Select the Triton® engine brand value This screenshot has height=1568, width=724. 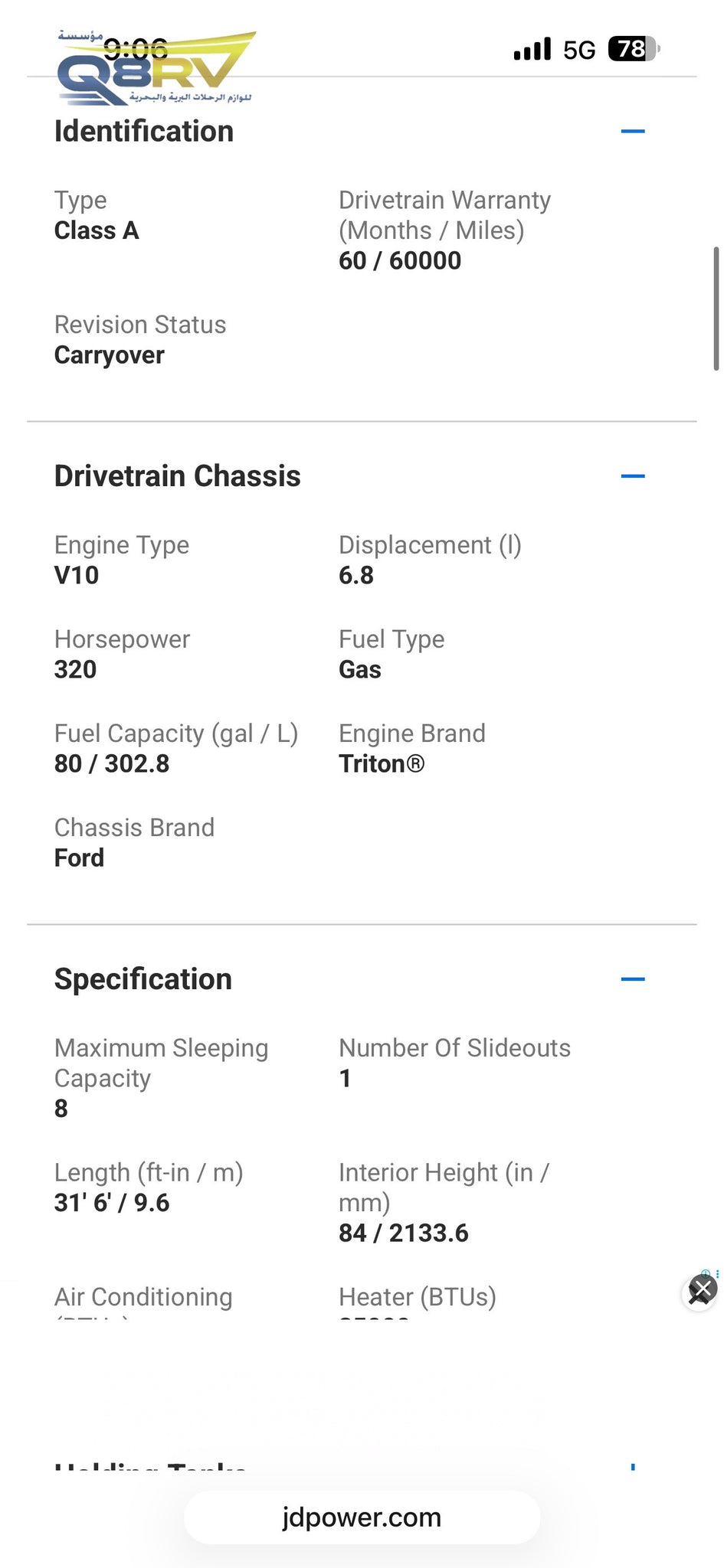[x=382, y=763]
